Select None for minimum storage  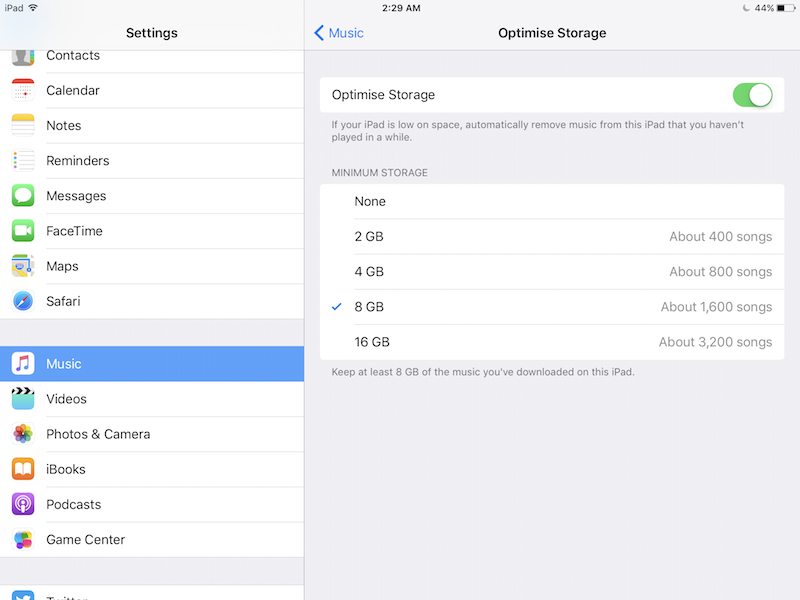tap(552, 202)
